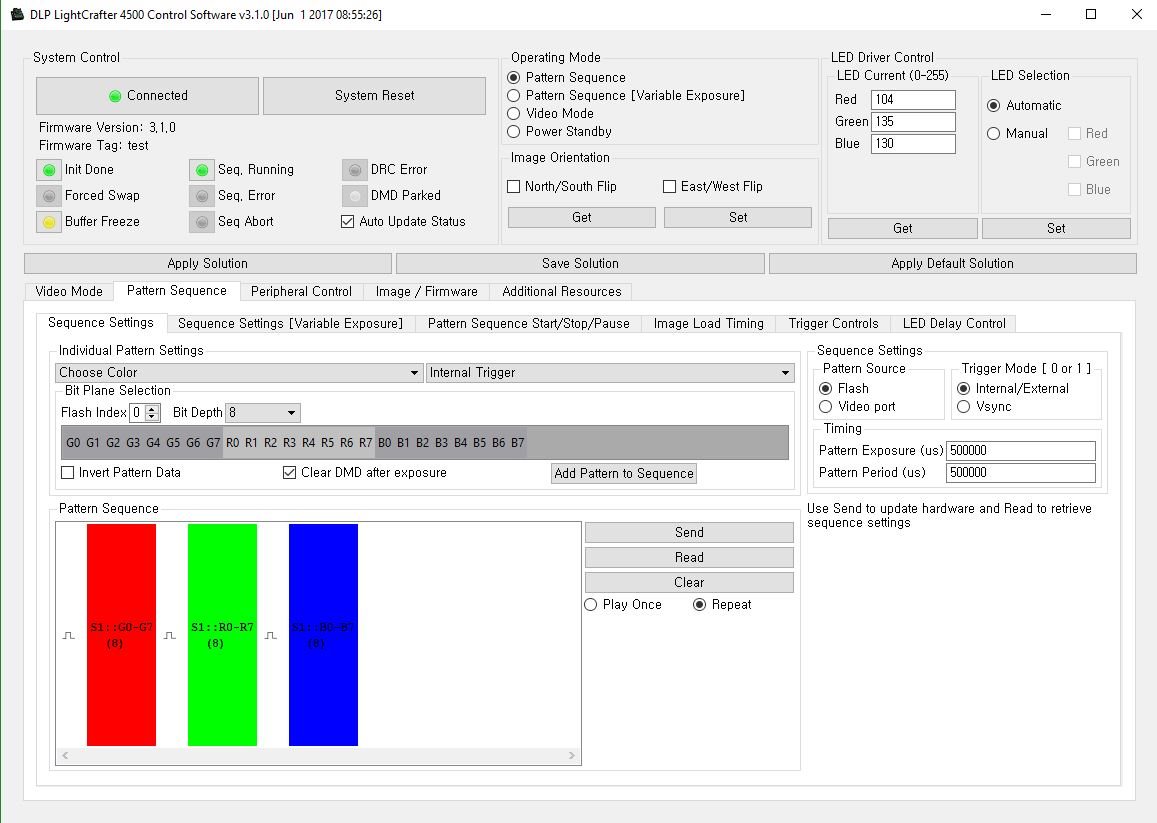The width and height of the screenshot is (1157, 823).
Task: Open the Trigger Controls tab
Action: pyautogui.click(x=833, y=323)
